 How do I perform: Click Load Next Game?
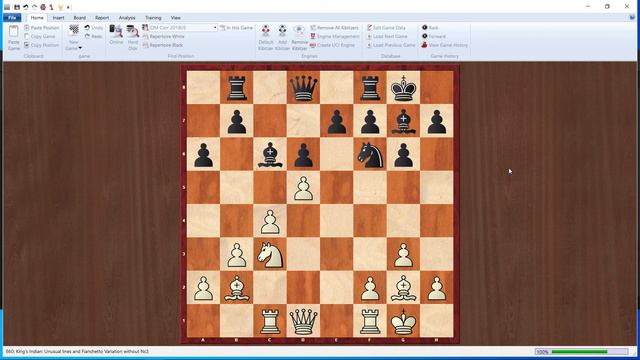(387, 36)
